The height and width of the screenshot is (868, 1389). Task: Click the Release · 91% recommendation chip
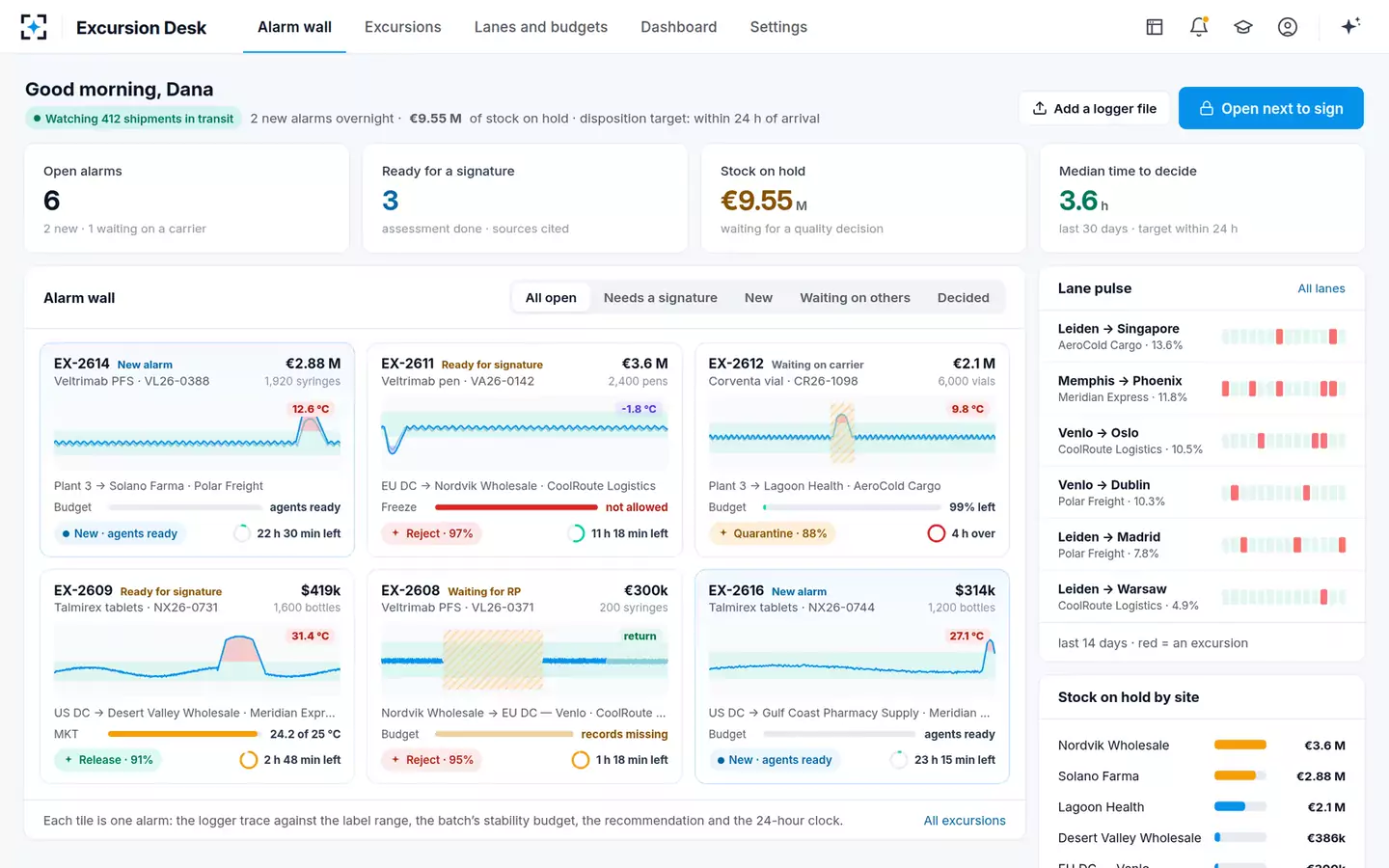tap(108, 760)
